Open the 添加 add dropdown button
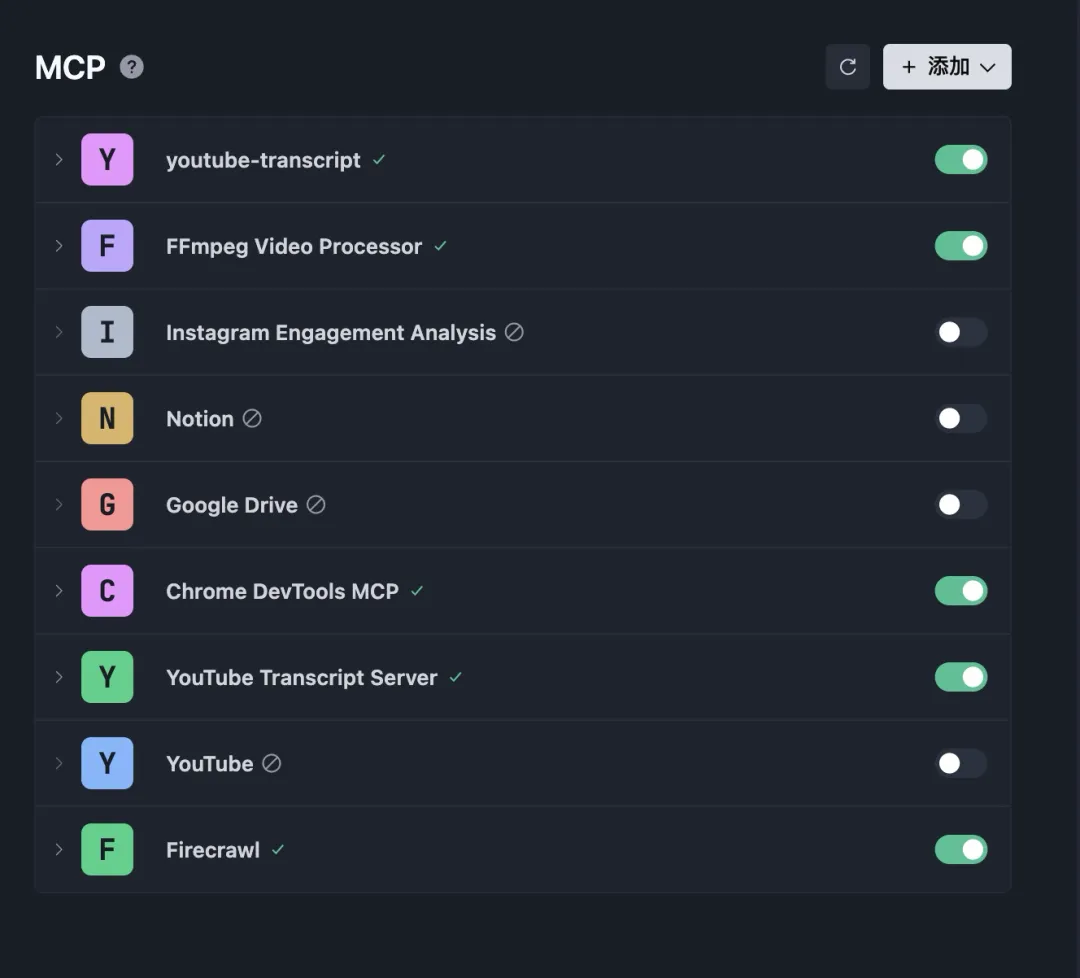The height and width of the screenshot is (978, 1080). [x=947, y=67]
